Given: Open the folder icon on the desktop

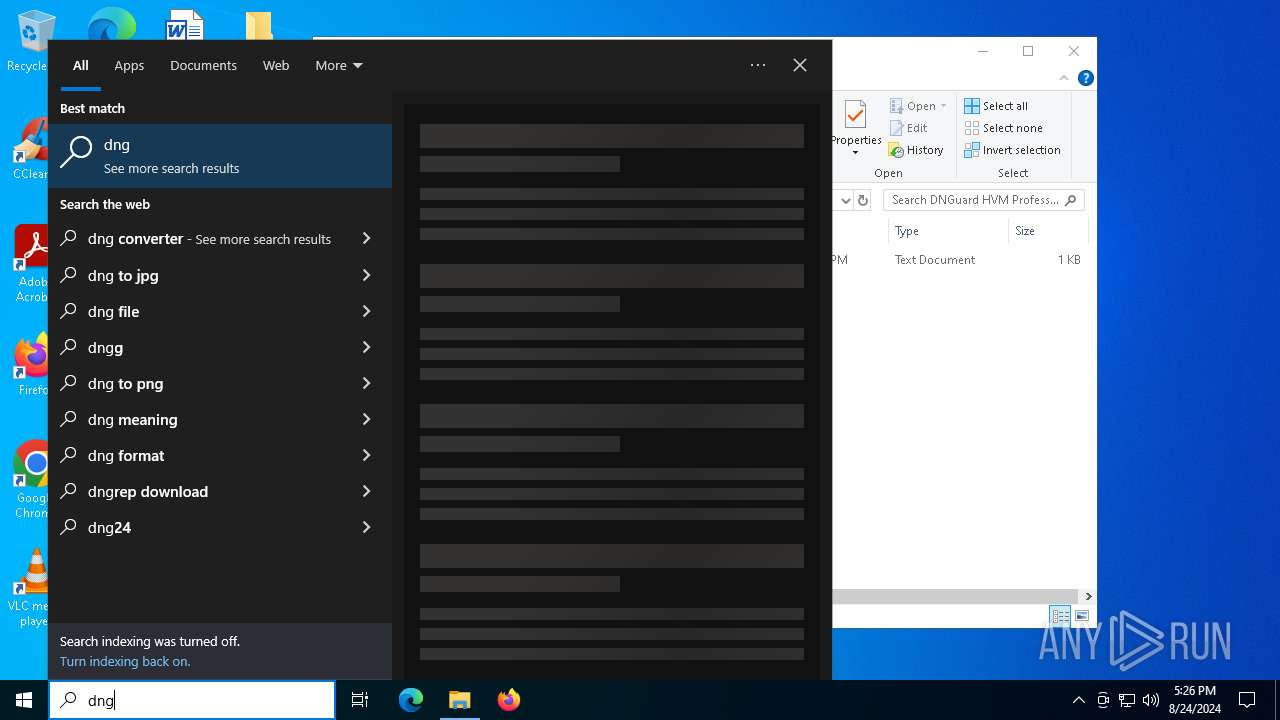Looking at the screenshot, I should 259,24.
